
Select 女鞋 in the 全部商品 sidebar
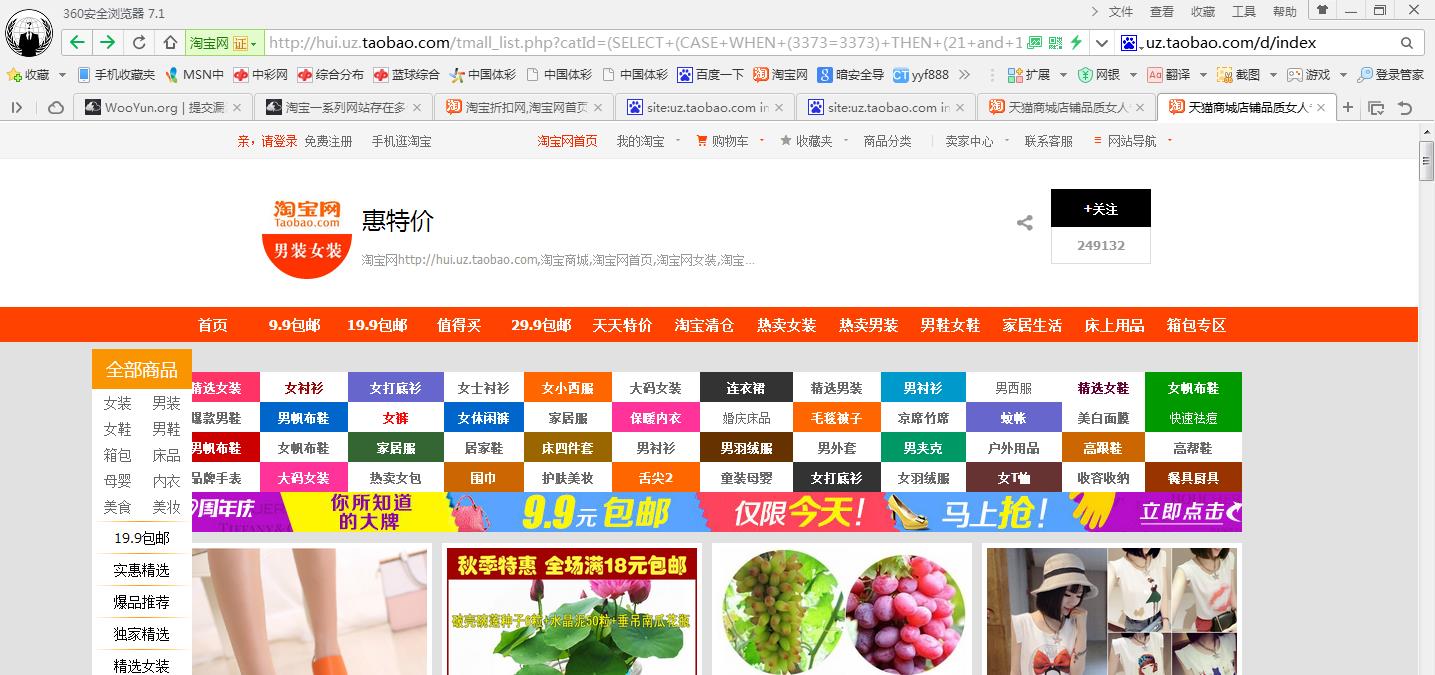[117, 429]
